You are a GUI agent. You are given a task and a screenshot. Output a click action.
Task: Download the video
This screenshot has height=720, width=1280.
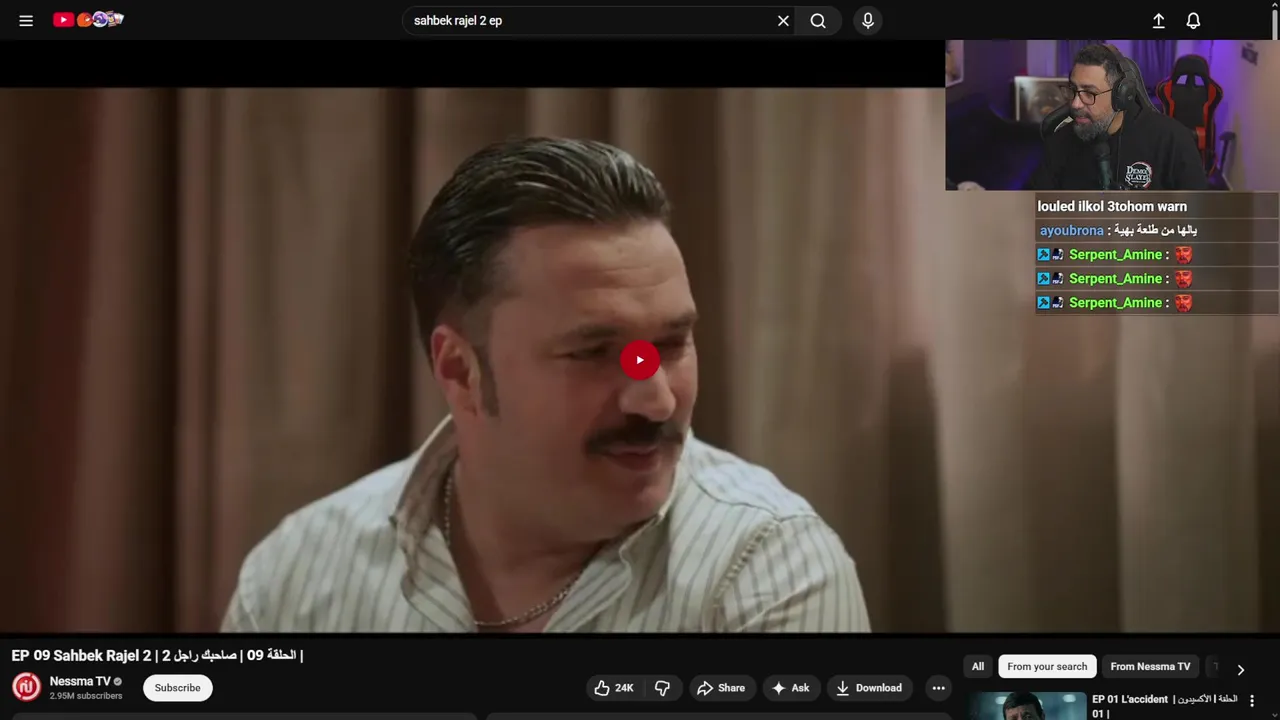(x=869, y=688)
